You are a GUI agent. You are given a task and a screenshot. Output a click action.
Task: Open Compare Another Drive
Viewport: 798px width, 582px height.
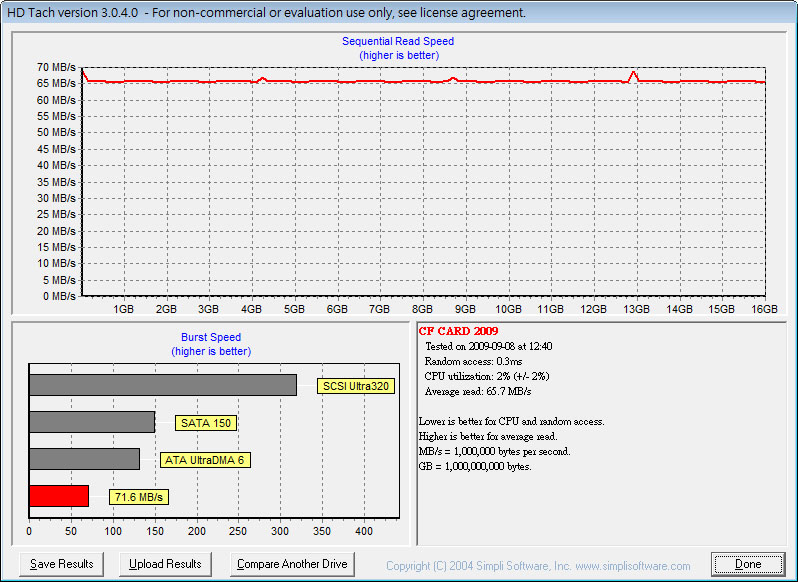[x=292, y=564]
